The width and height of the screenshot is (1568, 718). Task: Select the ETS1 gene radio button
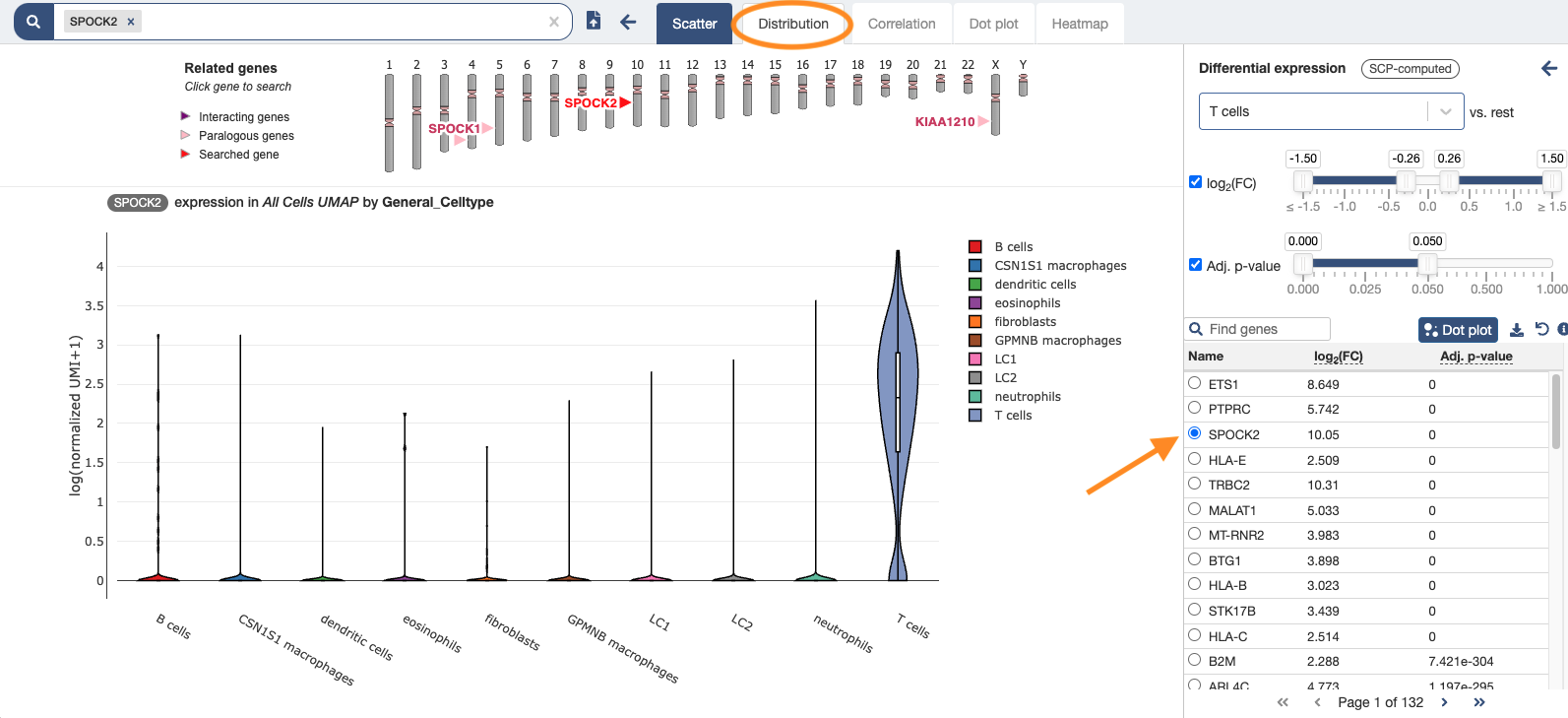pyautogui.click(x=1194, y=382)
